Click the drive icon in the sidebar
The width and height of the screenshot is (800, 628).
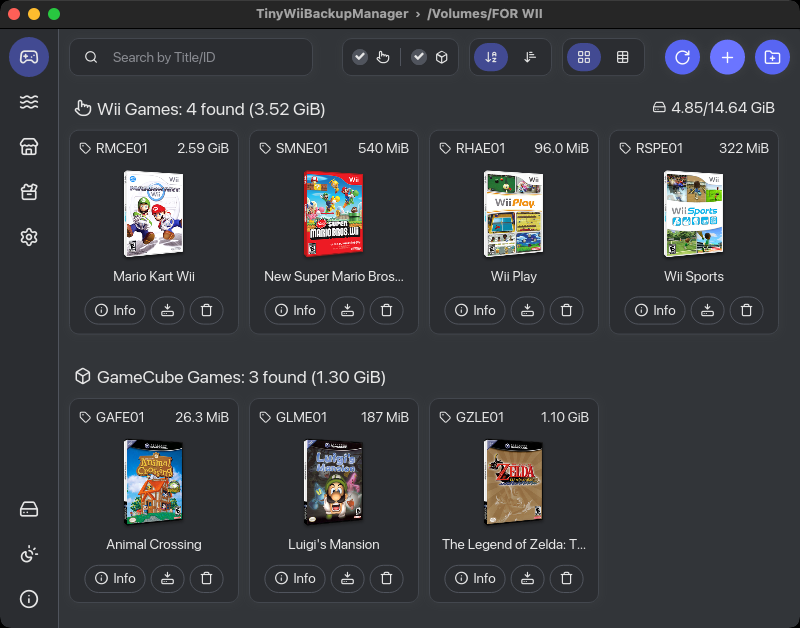coord(29,509)
